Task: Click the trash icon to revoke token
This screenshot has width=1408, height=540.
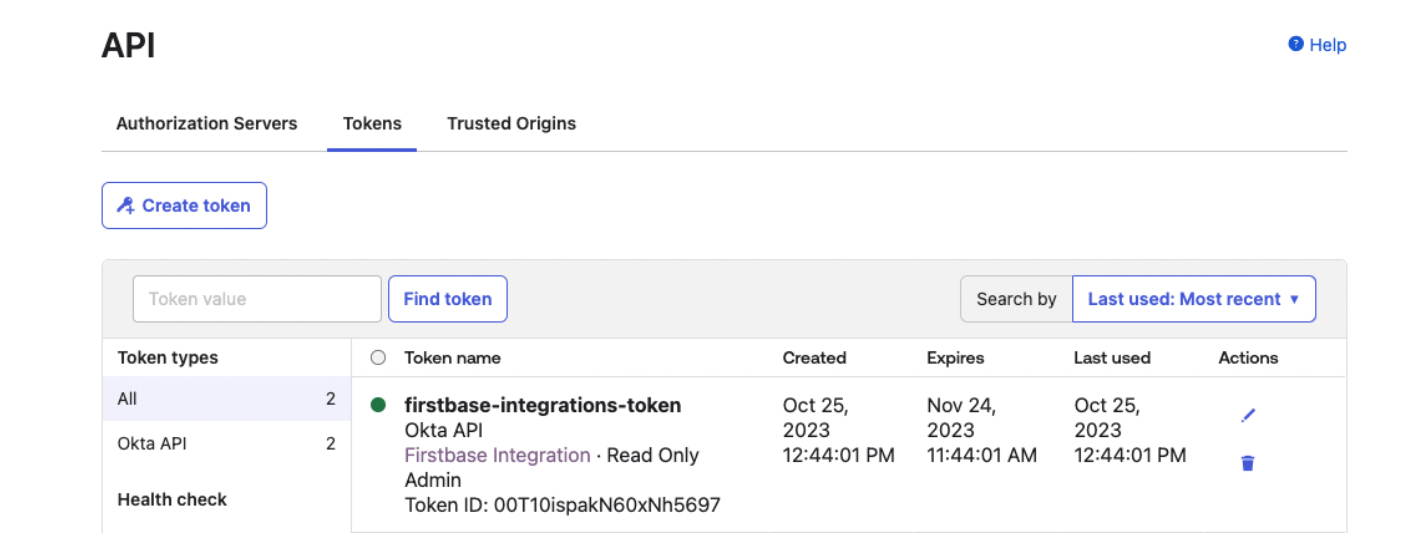Action: coord(1247,463)
